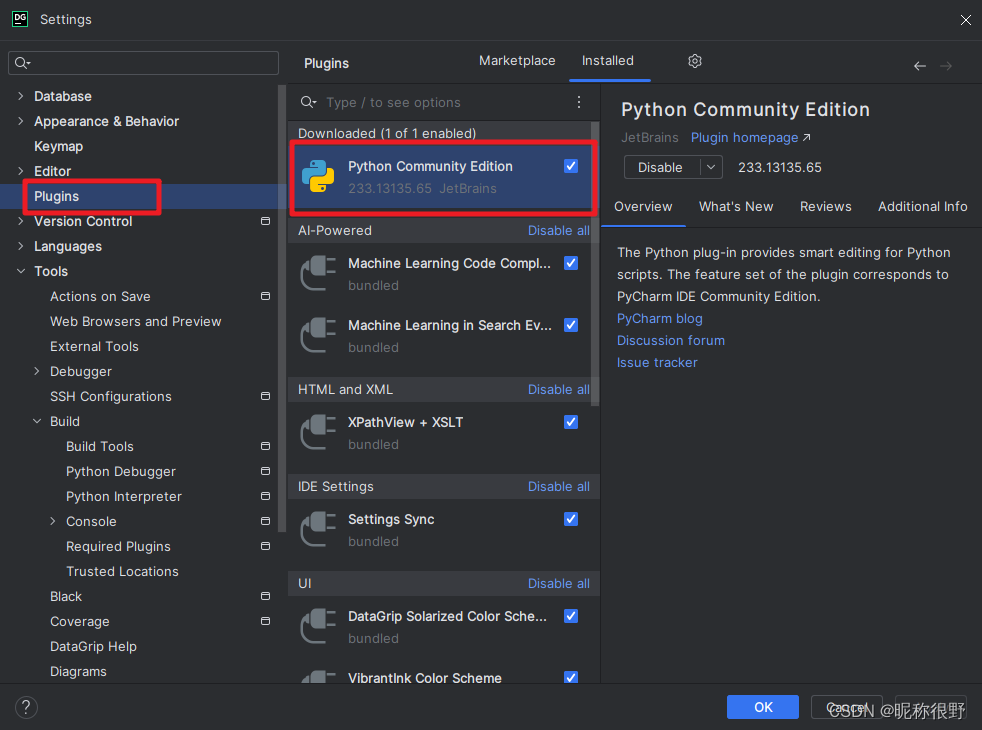982x730 pixels.
Task: Select the Installed tab
Action: [607, 61]
